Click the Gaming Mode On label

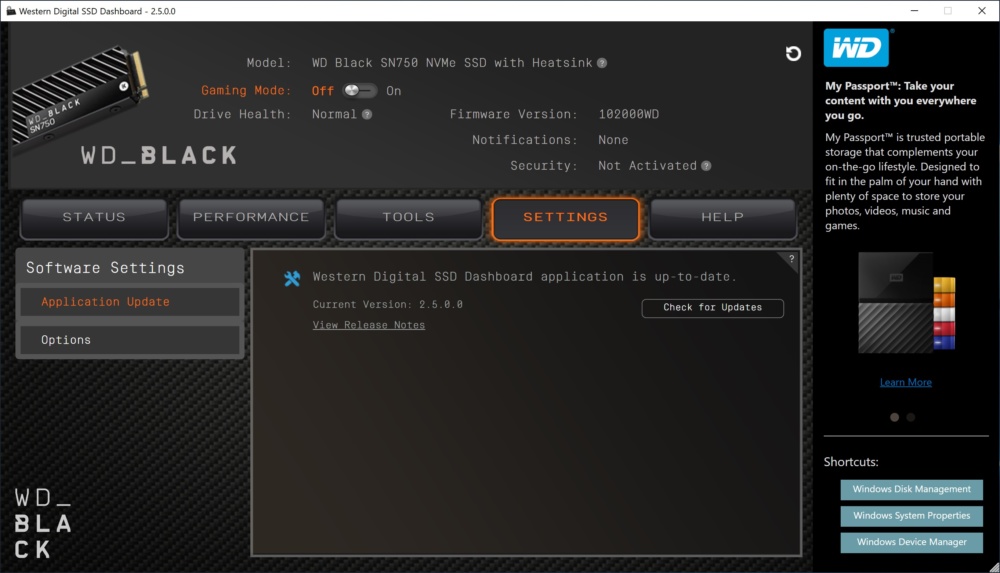coord(393,91)
